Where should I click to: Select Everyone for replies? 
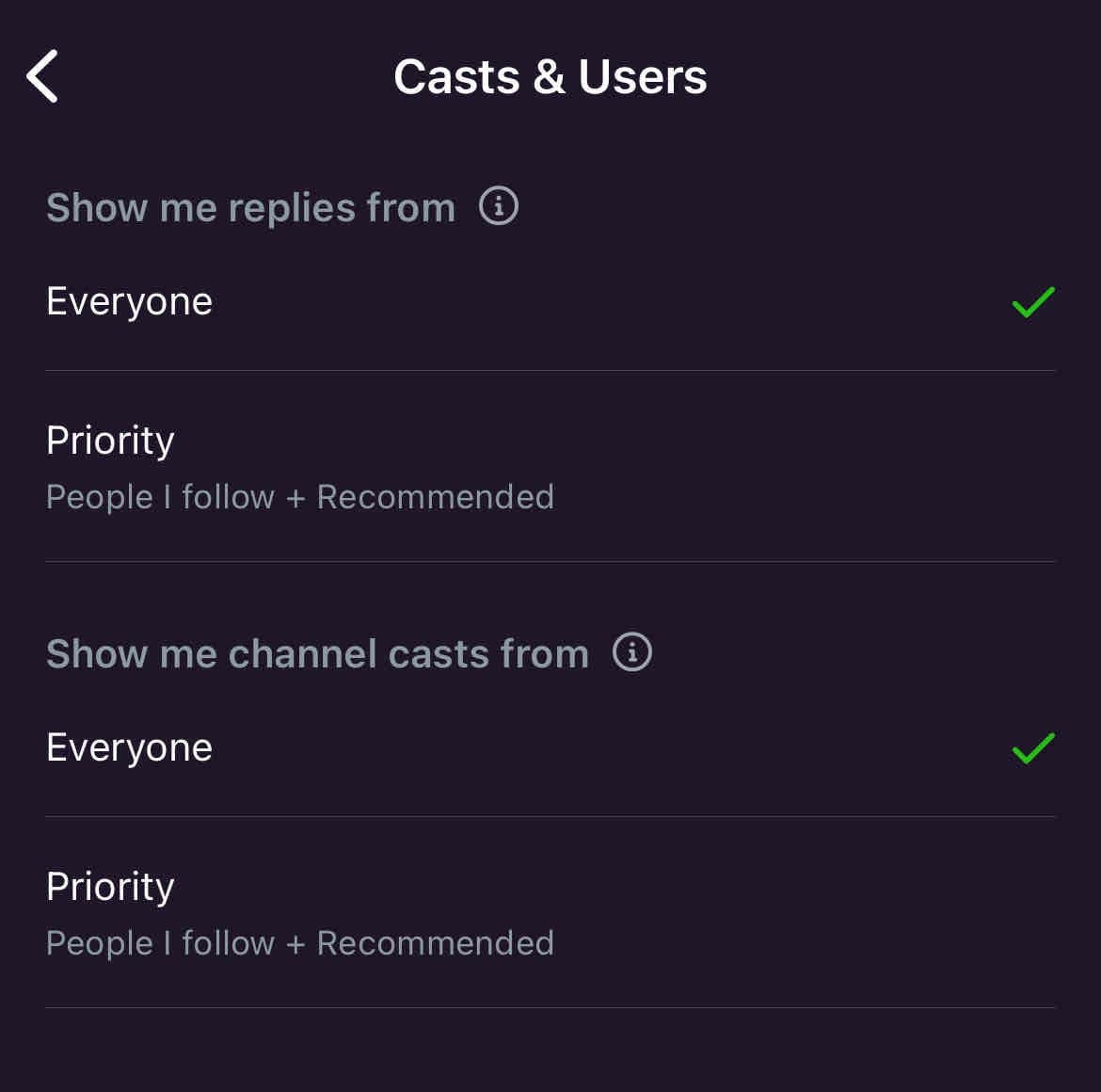click(x=129, y=301)
